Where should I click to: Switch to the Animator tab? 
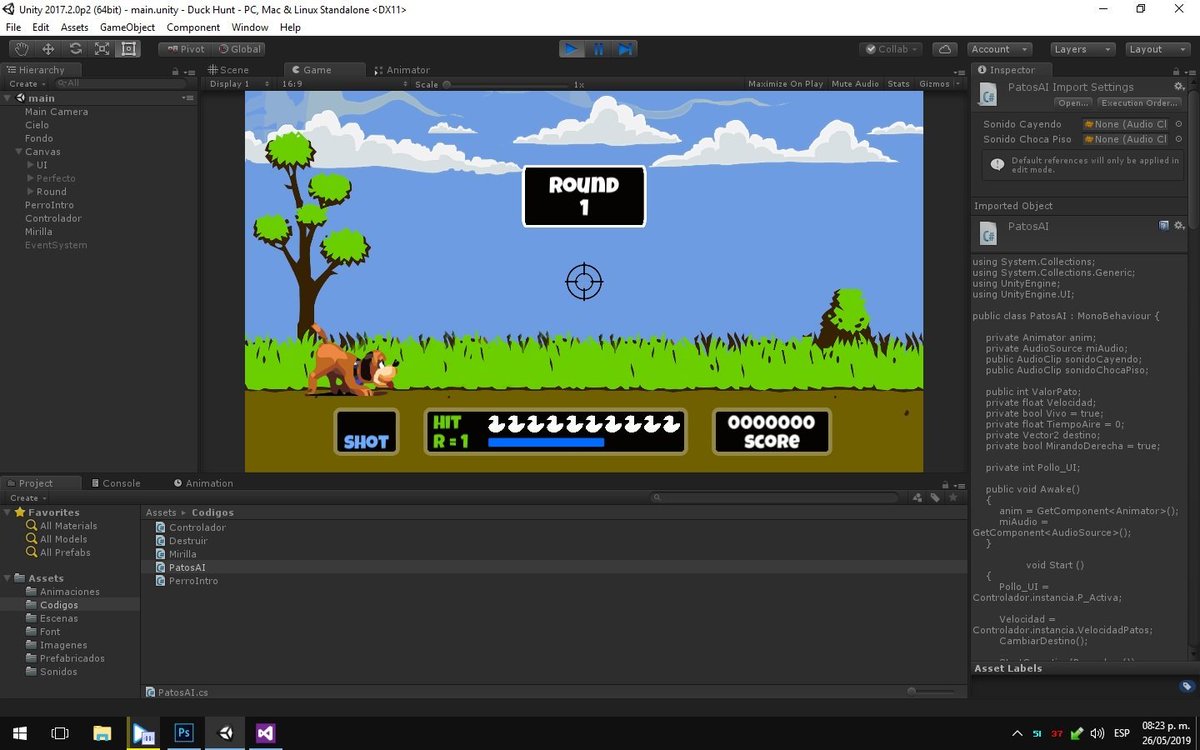[401, 70]
